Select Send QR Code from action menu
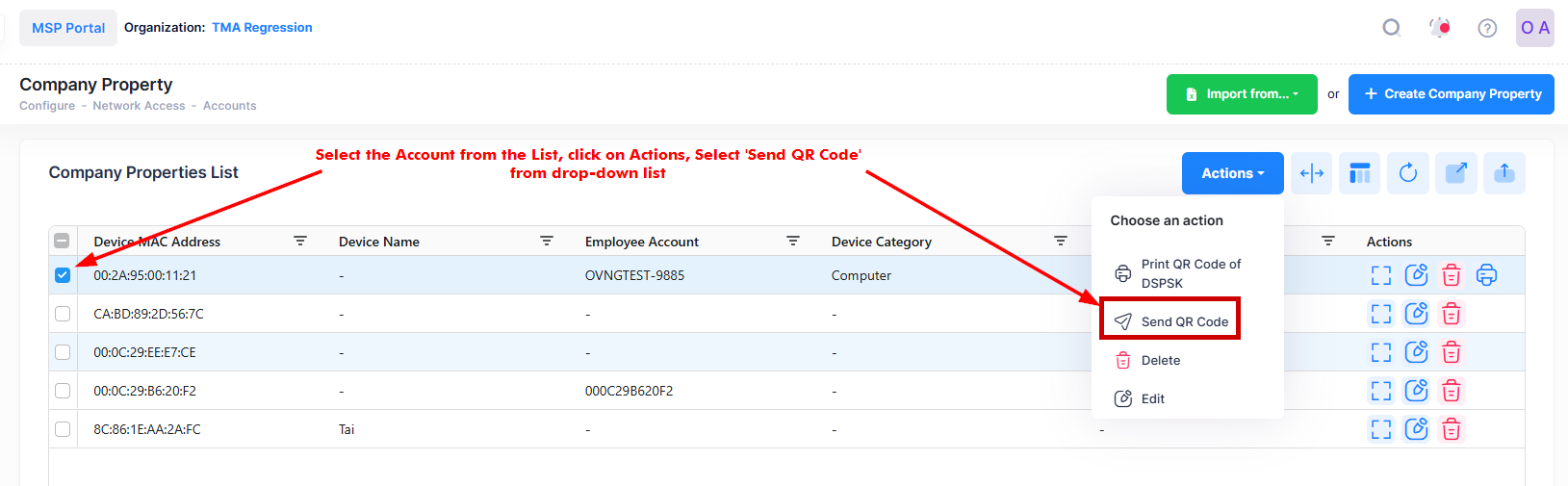This screenshot has width=1568, height=486. 1171,321
